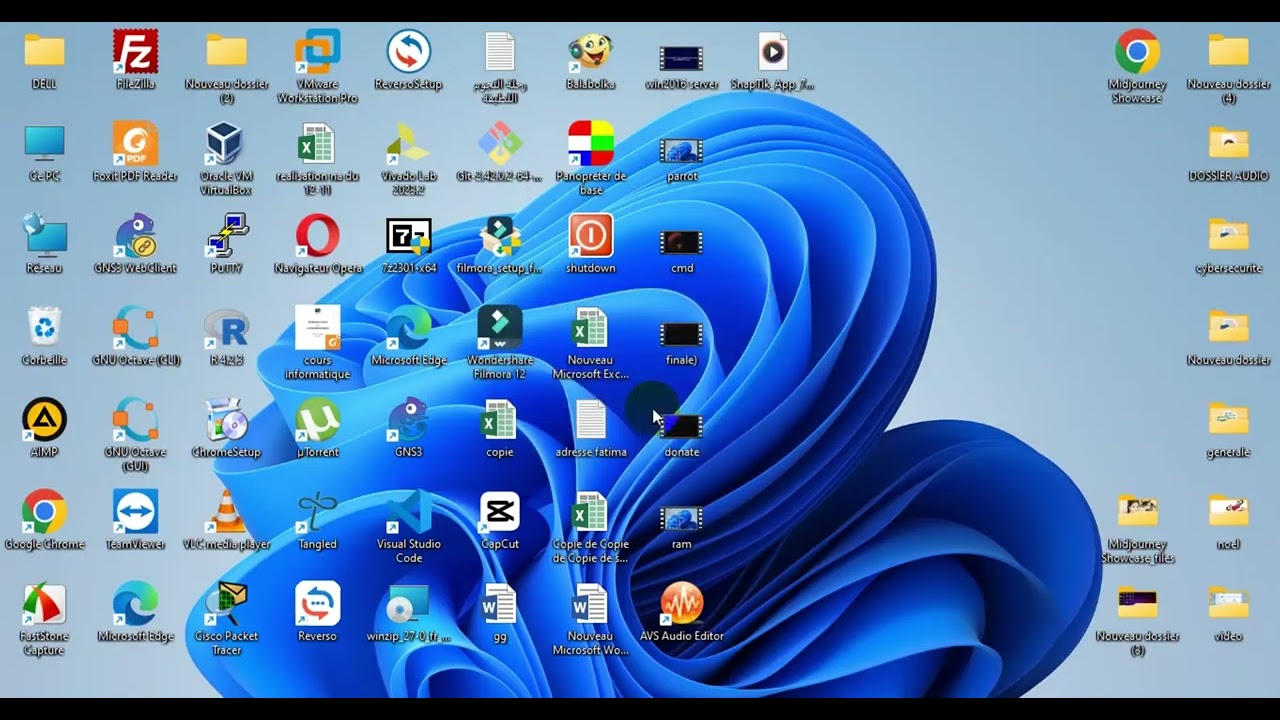Select the GNS3 shortcut icon

point(408,420)
